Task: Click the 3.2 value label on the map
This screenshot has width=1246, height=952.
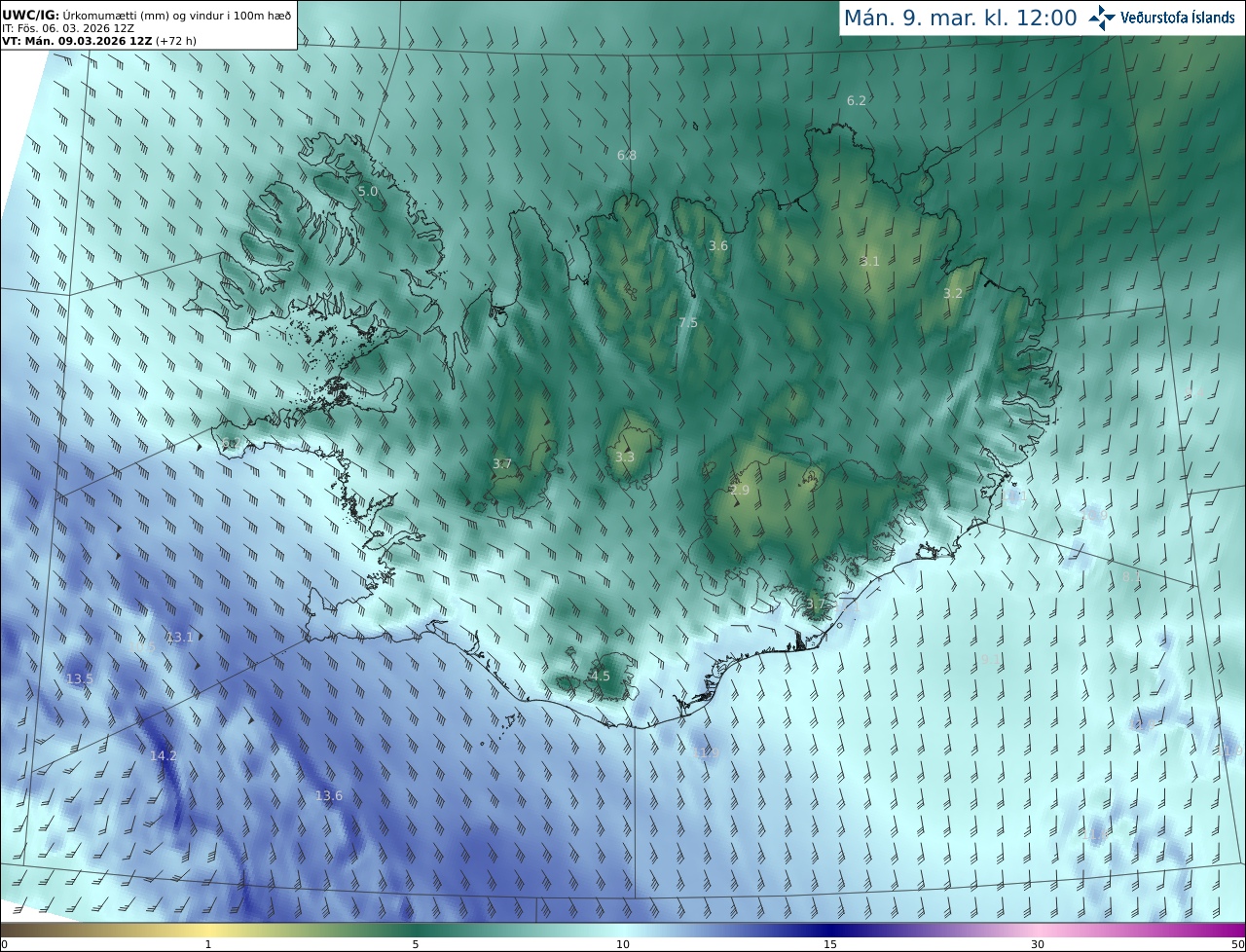Action: [x=953, y=293]
